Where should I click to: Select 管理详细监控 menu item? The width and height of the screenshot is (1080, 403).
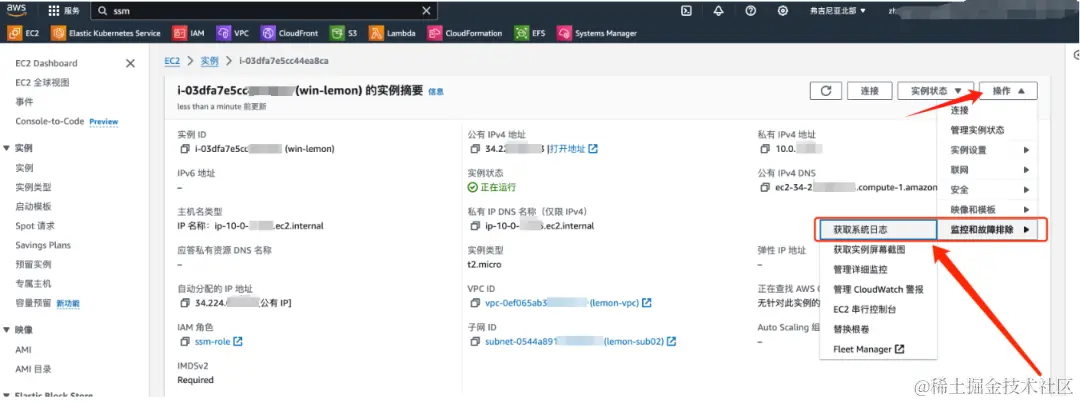click(x=878, y=269)
